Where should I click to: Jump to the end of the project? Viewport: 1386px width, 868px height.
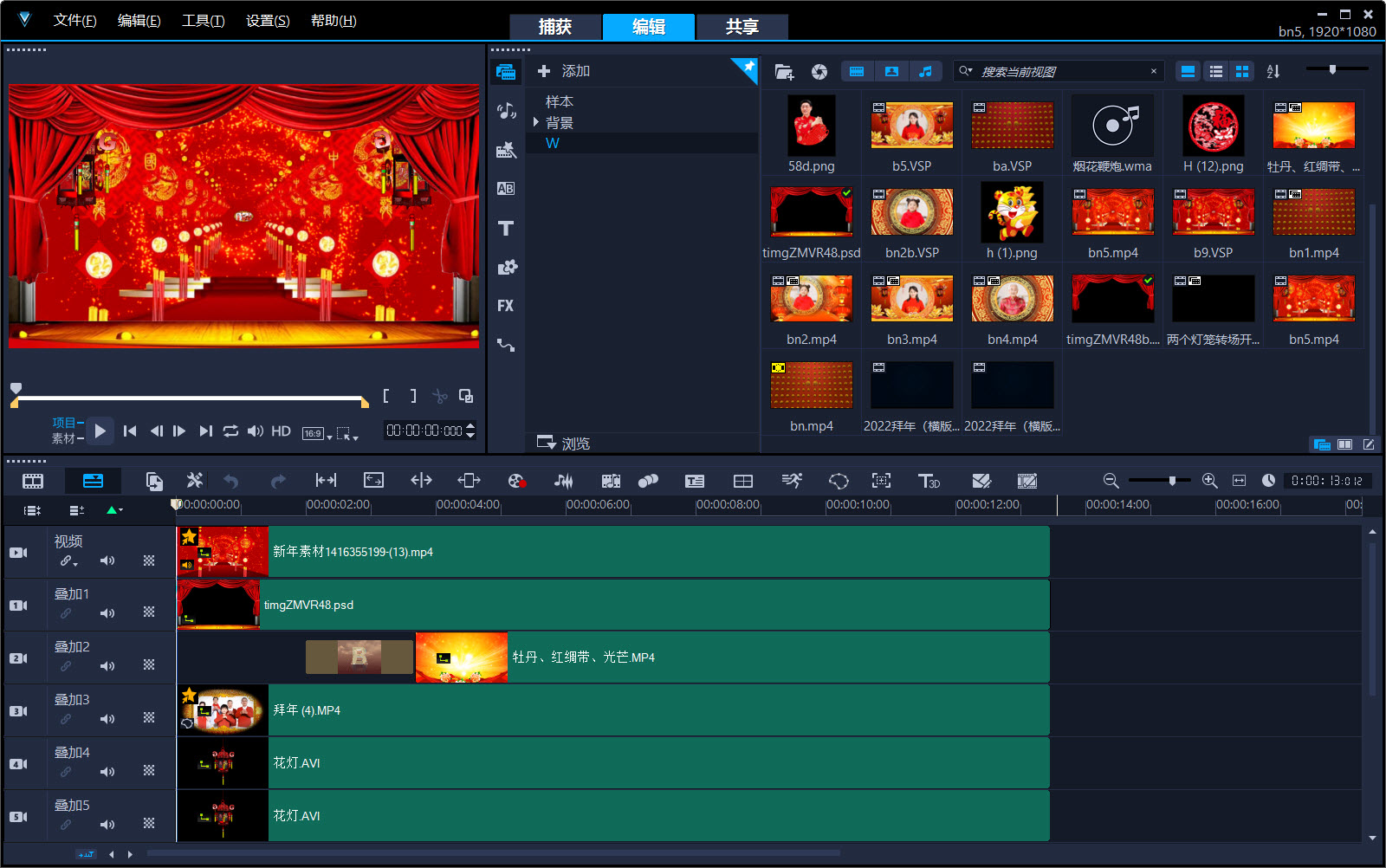205,431
